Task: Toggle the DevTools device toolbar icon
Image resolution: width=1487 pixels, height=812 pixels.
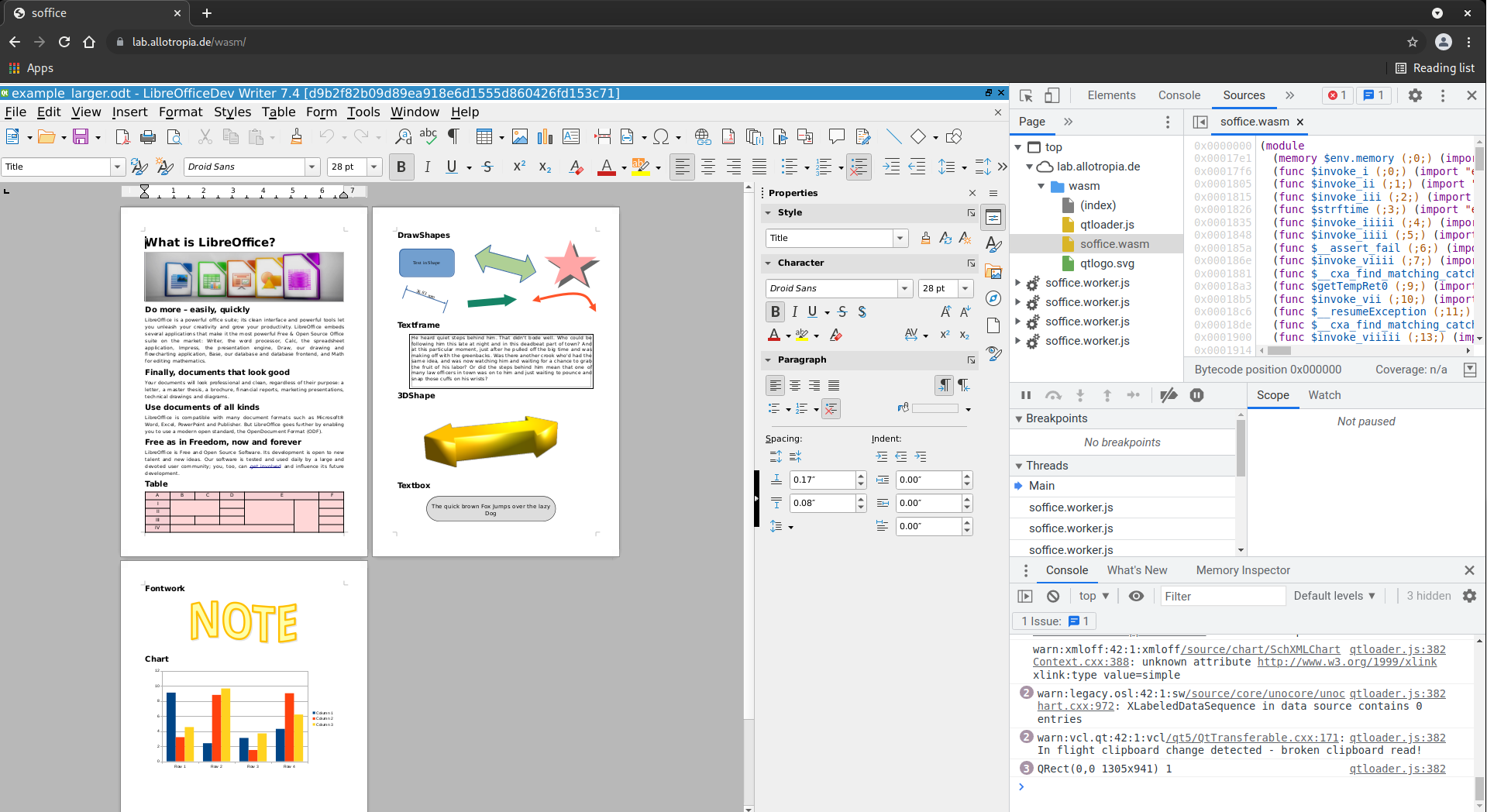Action: (1052, 95)
